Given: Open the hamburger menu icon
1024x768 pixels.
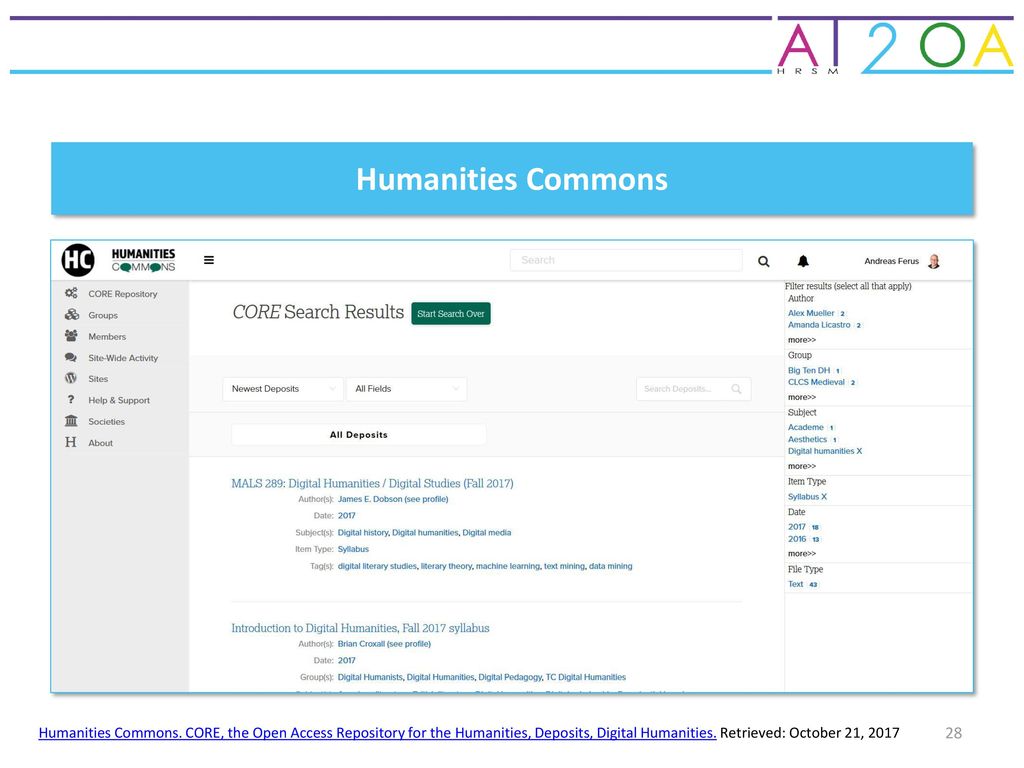Looking at the screenshot, I should [x=209, y=260].
